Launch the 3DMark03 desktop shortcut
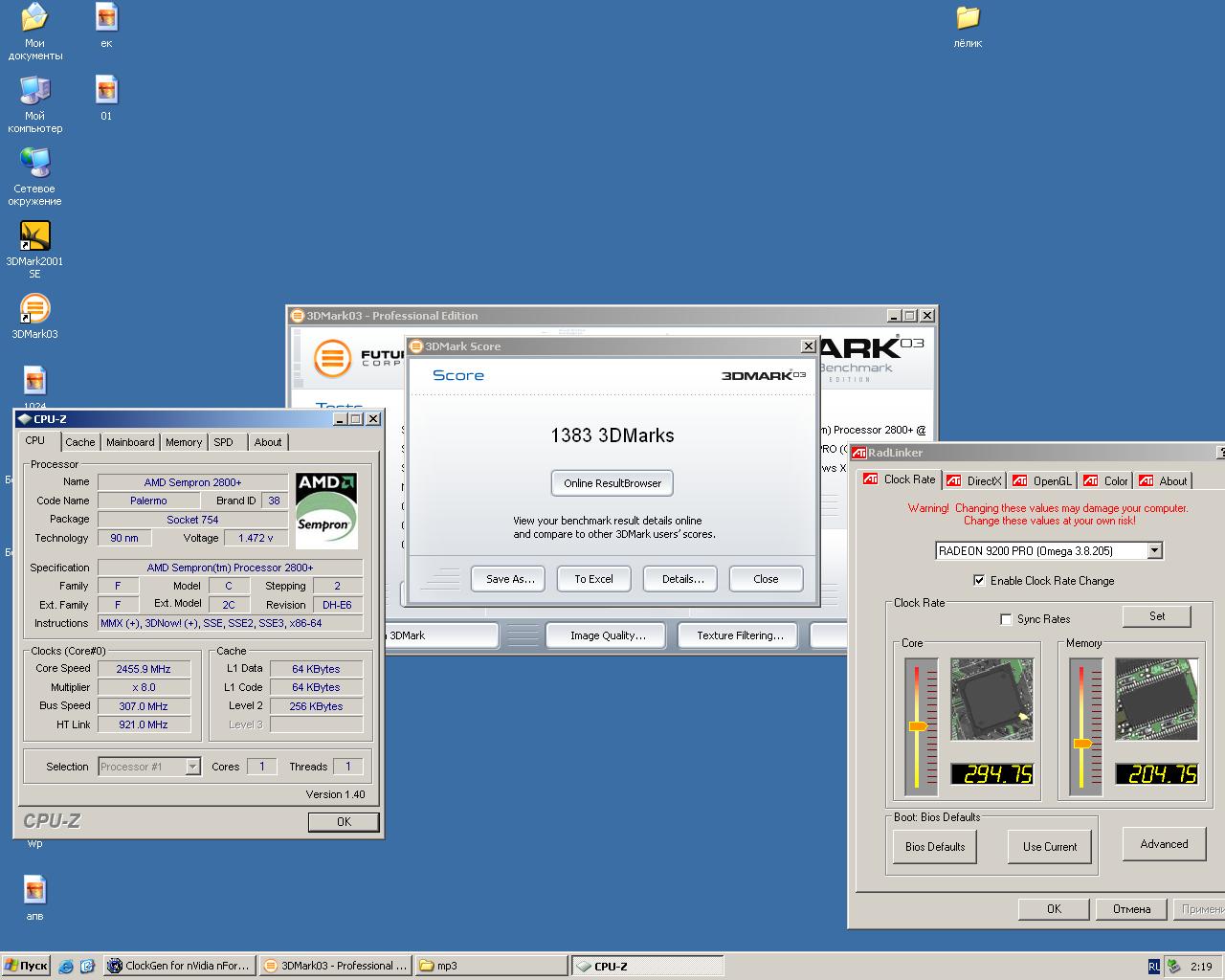This screenshot has width=1225, height=980. tap(34, 317)
